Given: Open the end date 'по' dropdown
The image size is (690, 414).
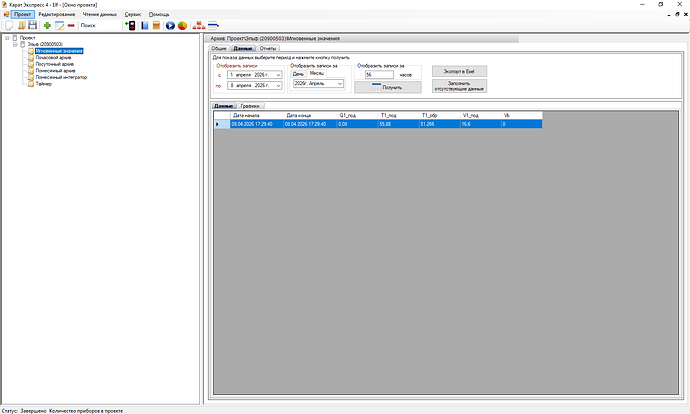Looking at the screenshot, I should [279, 87].
